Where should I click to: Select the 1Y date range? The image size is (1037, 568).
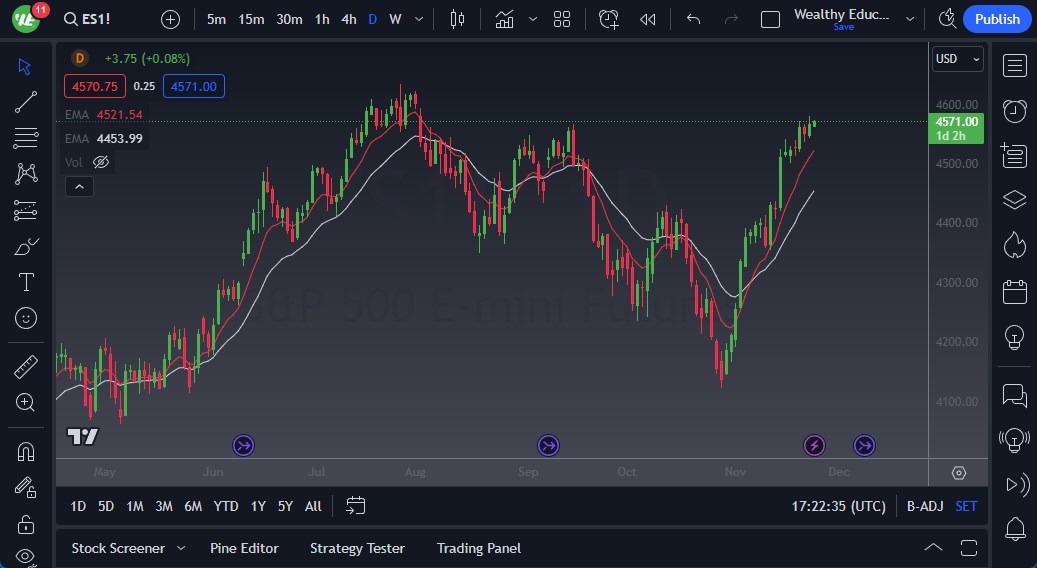[x=258, y=506]
